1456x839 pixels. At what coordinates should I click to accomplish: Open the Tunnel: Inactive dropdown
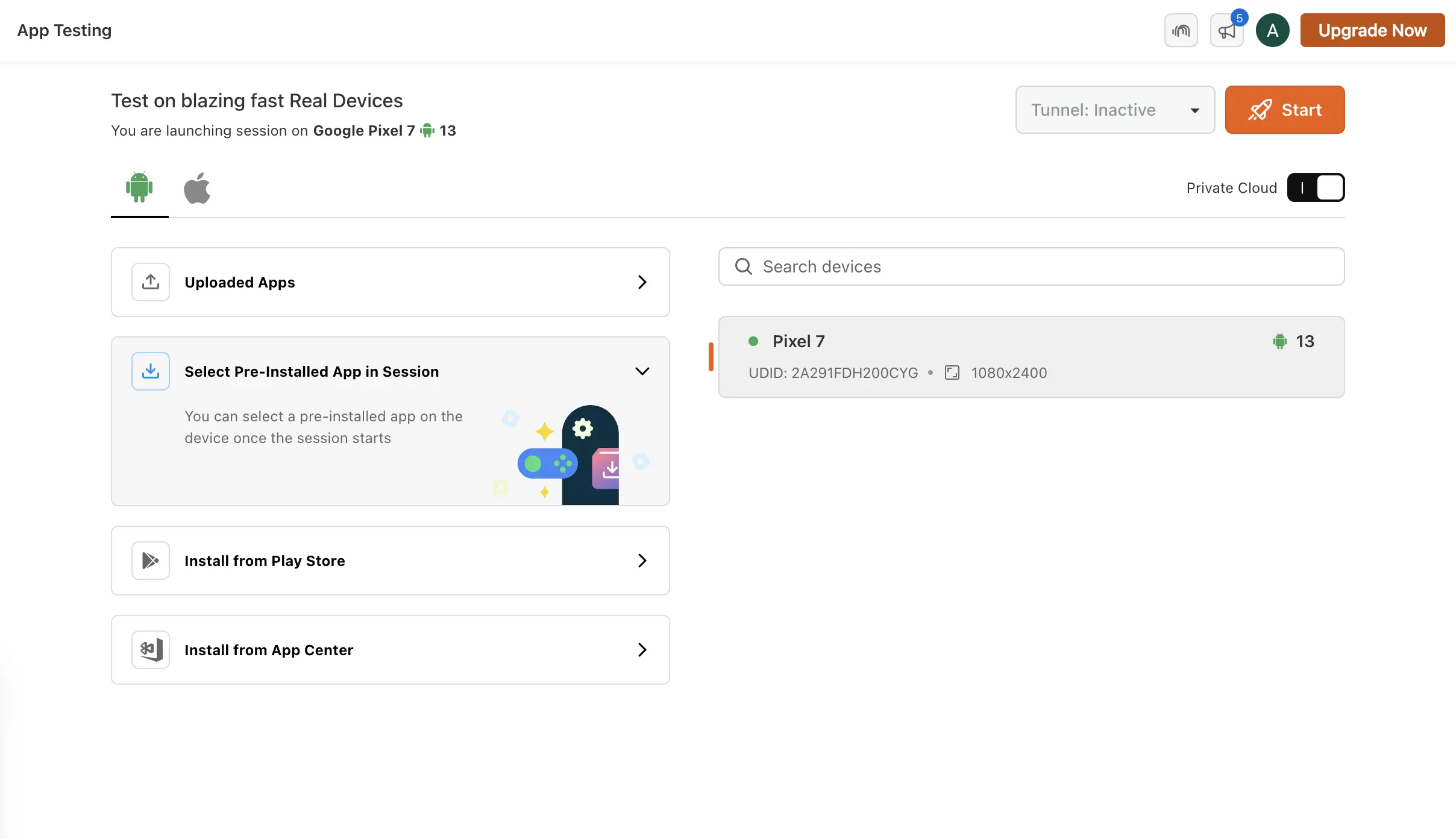[x=1115, y=110]
